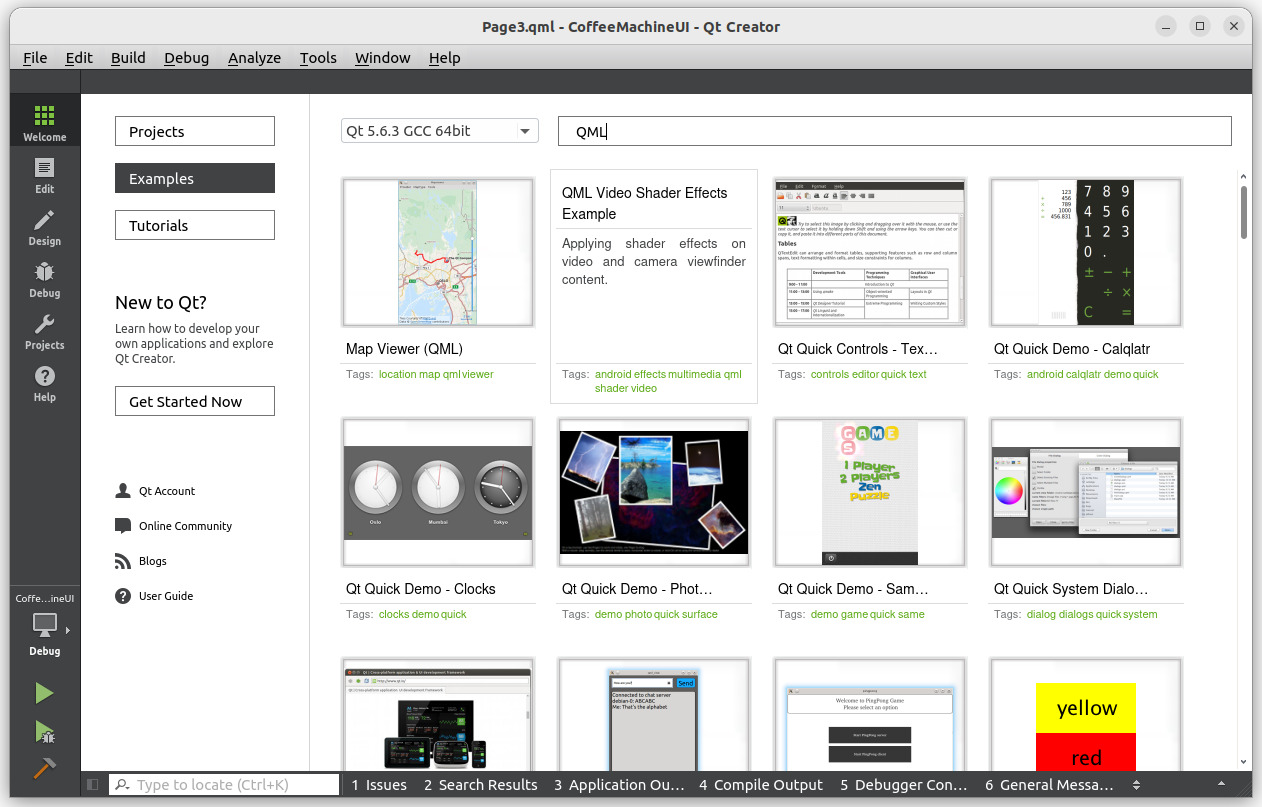
Task: Open Qt Quick Demo Calqlatr thumbnail
Action: (x=1086, y=252)
